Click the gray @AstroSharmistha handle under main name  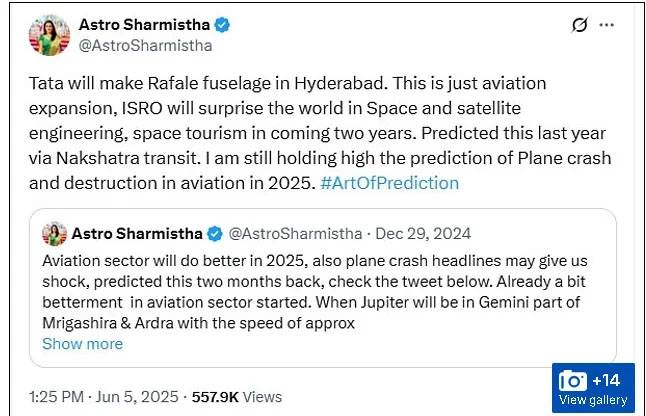tap(145, 45)
